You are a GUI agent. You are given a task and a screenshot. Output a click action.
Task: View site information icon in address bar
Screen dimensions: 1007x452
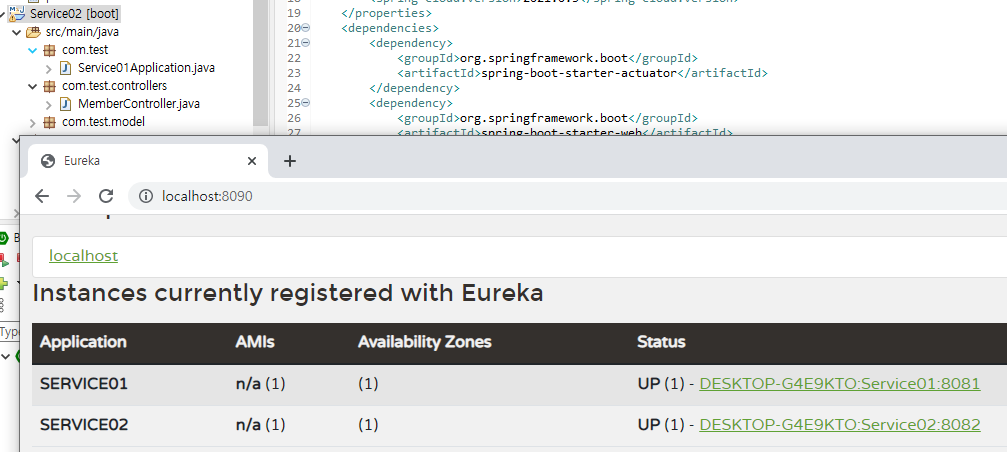(146, 196)
